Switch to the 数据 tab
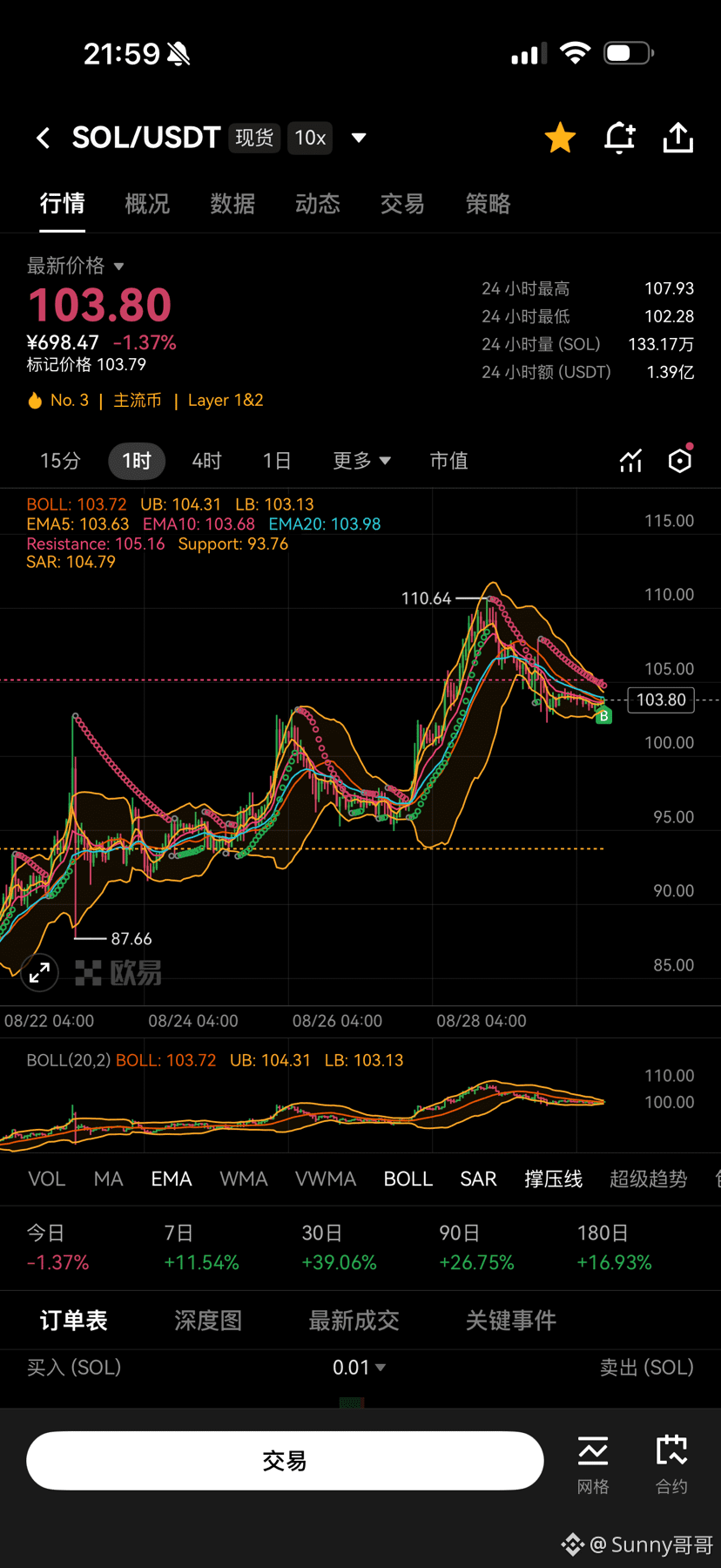The height and width of the screenshot is (1568, 721). click(232, 204)
